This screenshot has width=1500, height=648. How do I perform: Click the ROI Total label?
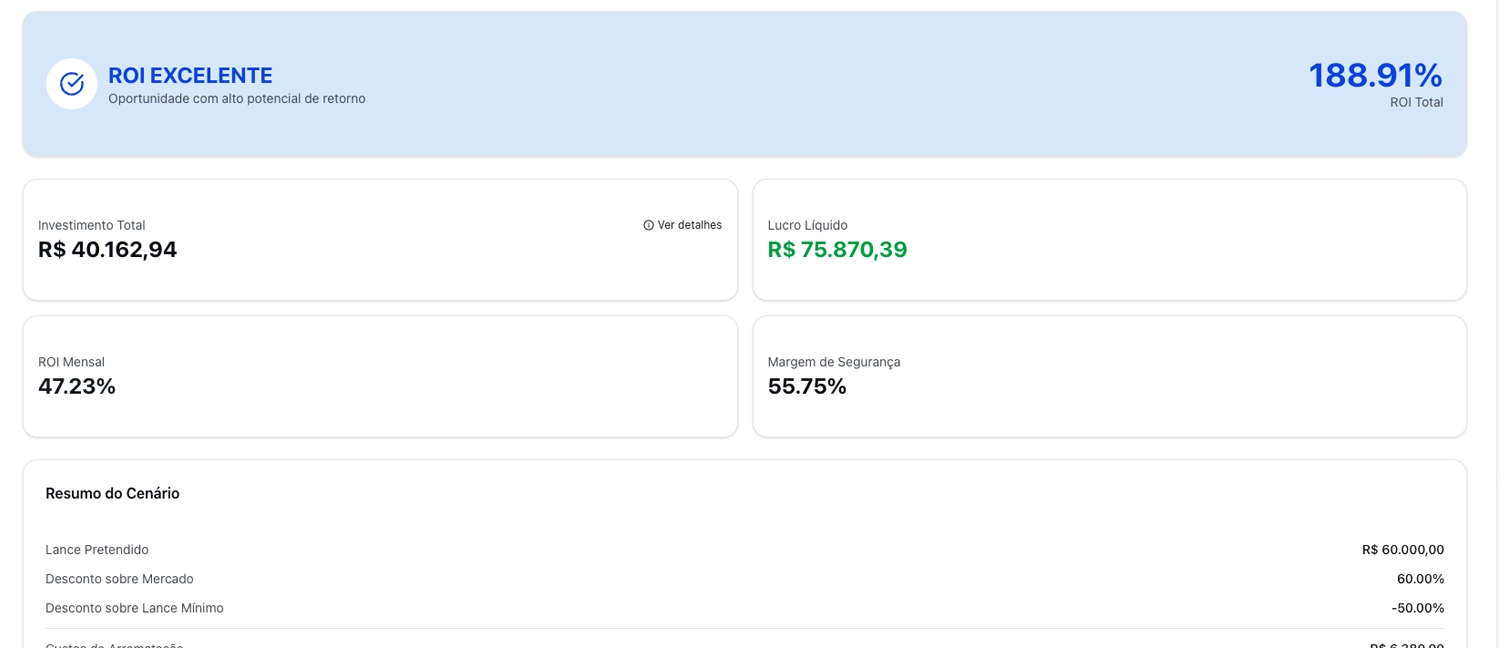(1416, 102)
